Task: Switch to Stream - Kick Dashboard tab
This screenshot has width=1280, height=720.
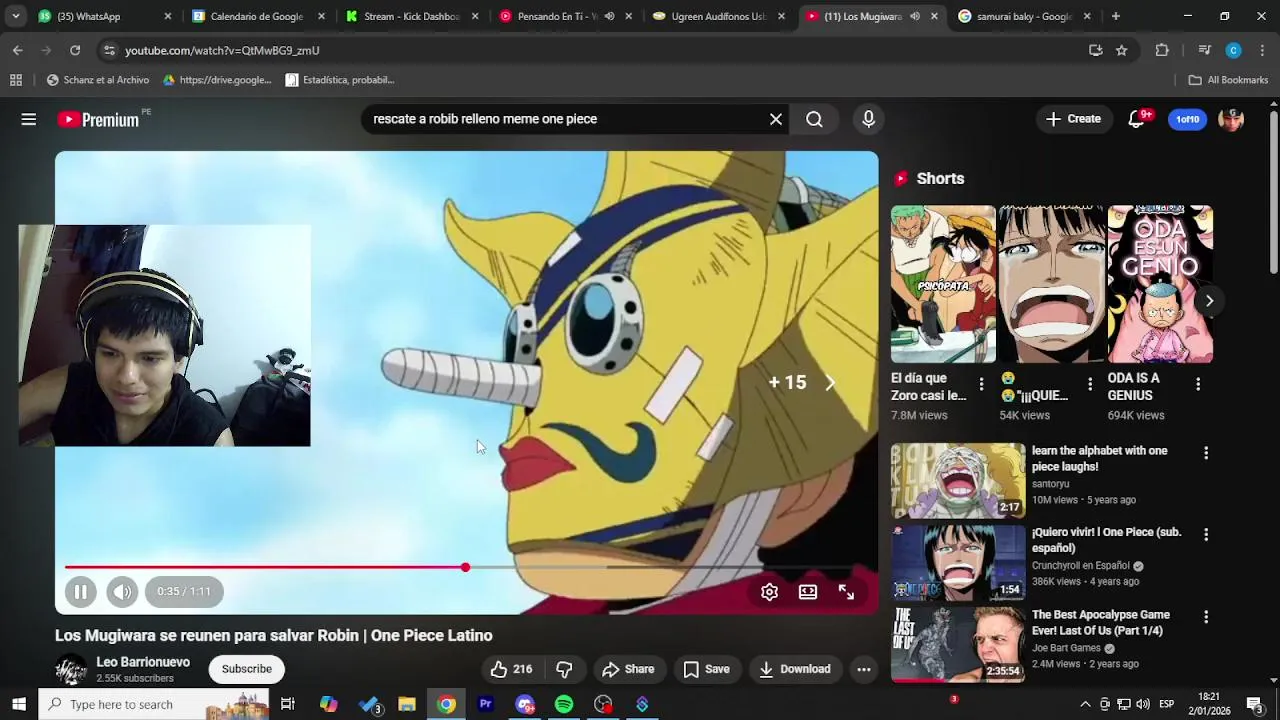Action: point(412,16)
